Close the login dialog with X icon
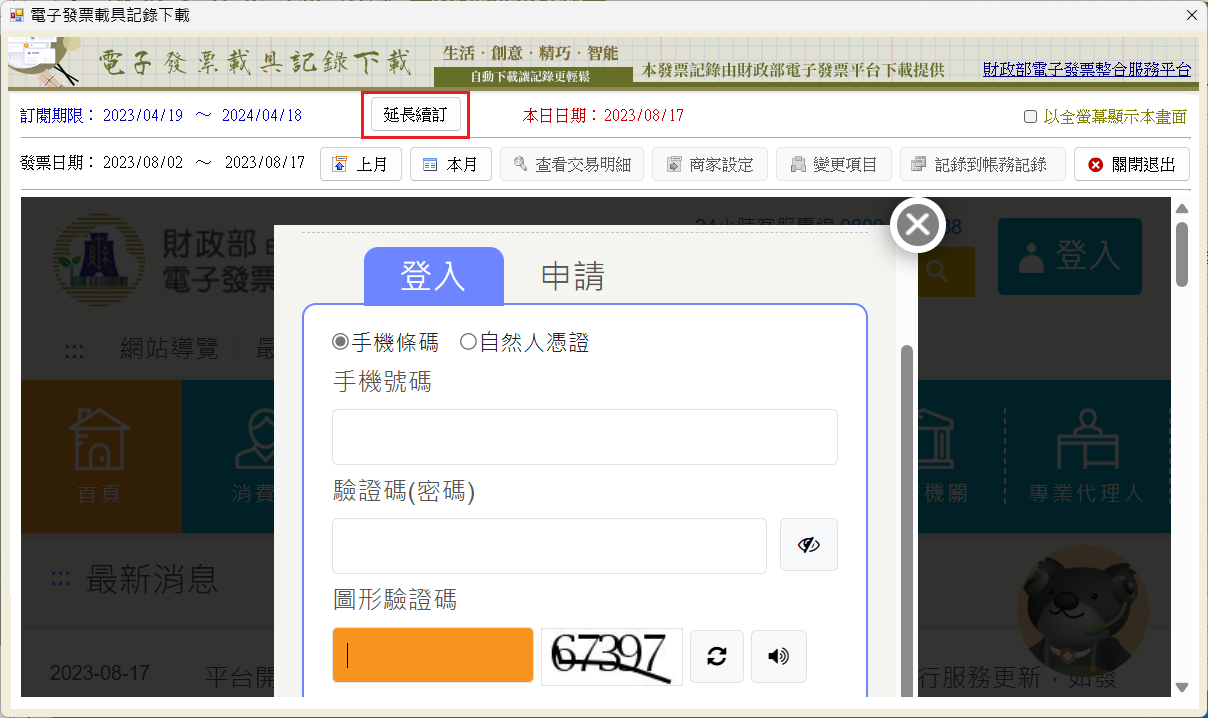Image resolution: width=1208 pixels, height=718 pixels. (918, 225)
